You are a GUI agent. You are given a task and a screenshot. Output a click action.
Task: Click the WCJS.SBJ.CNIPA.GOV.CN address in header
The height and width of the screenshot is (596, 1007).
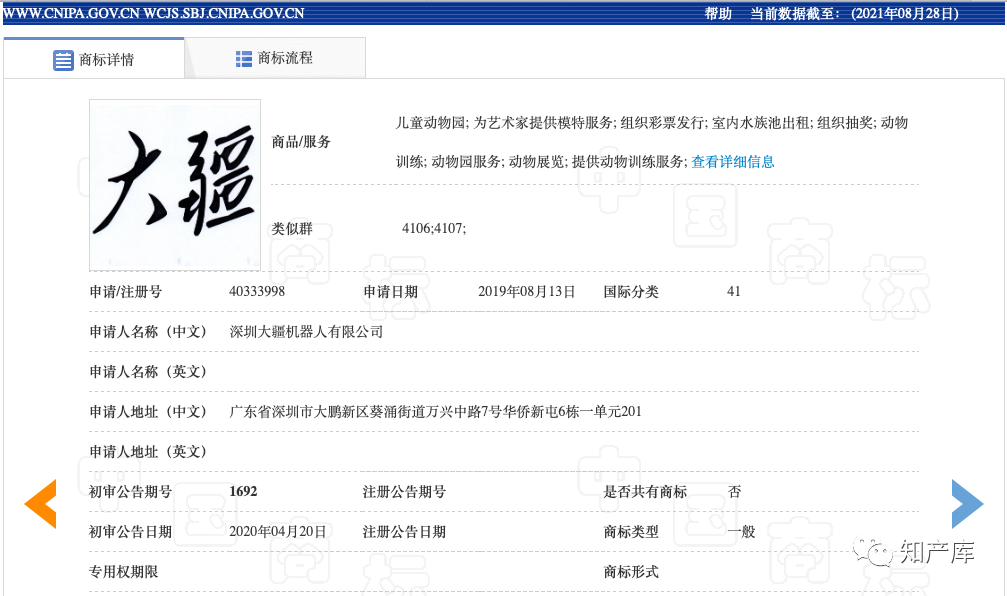(225, 13)
